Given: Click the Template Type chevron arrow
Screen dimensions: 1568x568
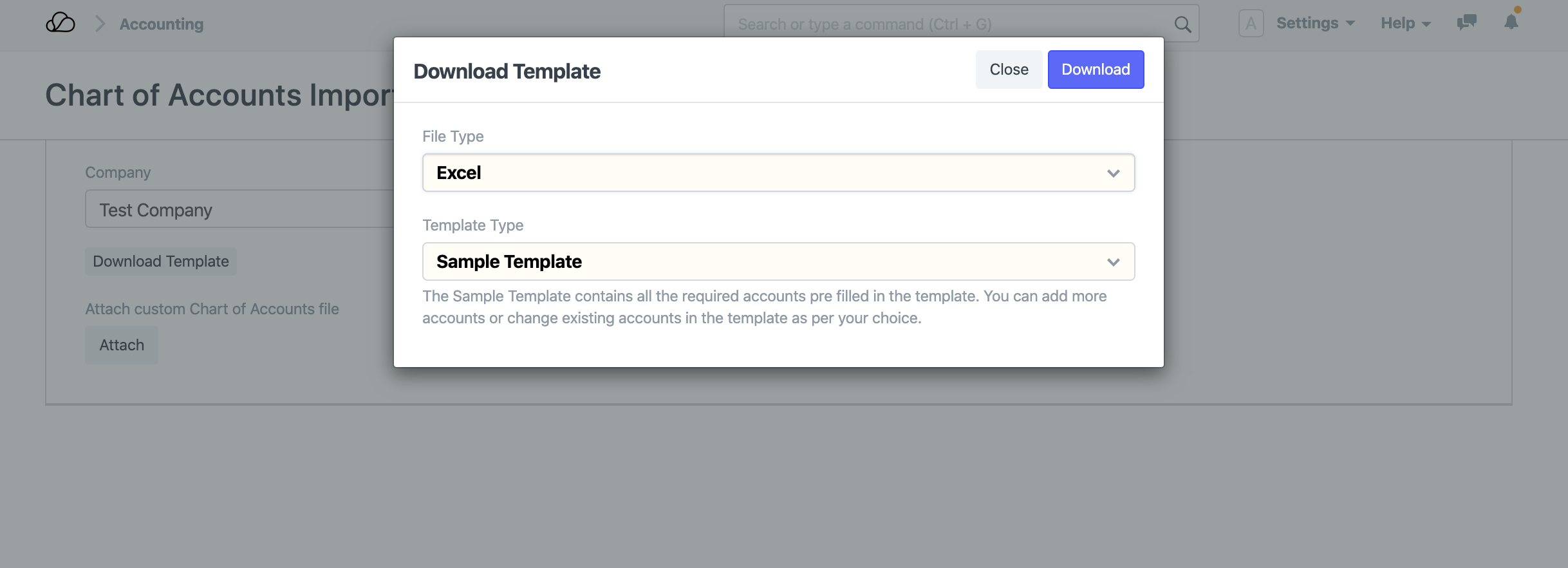Looking at the screenshot, I should coord(1113,262).
